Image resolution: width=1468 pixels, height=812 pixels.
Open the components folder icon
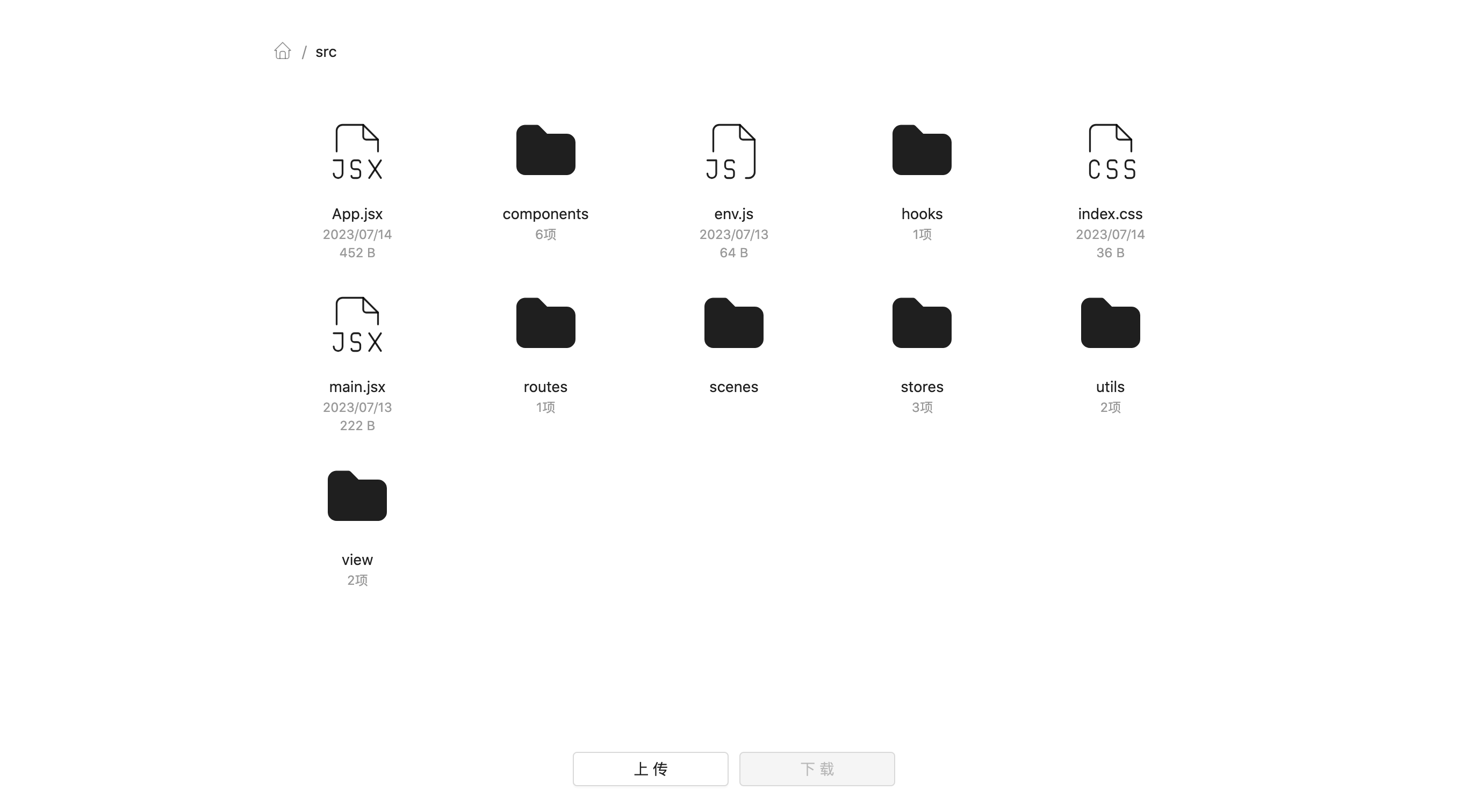tap(545, 150)
